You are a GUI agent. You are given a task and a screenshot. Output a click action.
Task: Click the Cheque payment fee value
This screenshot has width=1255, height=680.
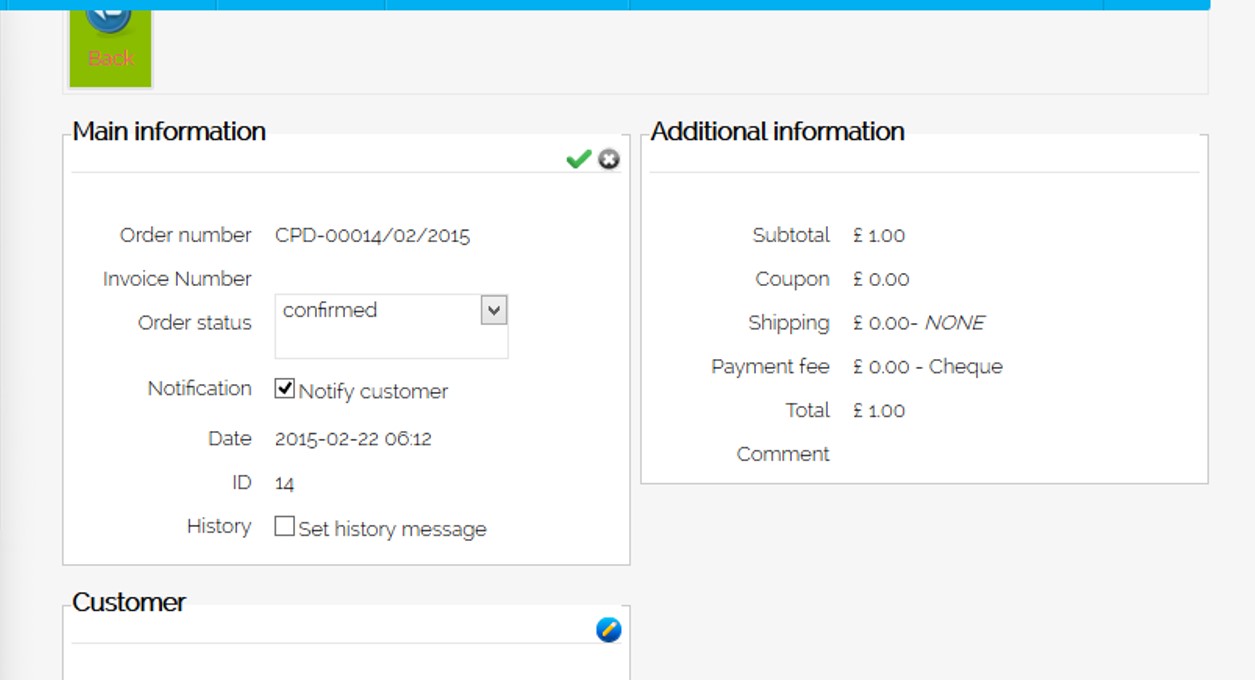pyautogui.click(x=927, y=367)
